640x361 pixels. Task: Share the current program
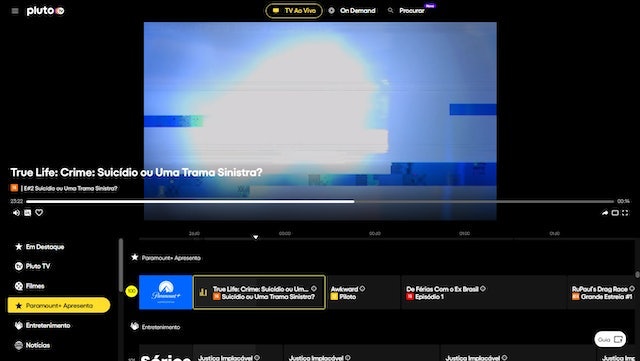[x=604, y=213]
